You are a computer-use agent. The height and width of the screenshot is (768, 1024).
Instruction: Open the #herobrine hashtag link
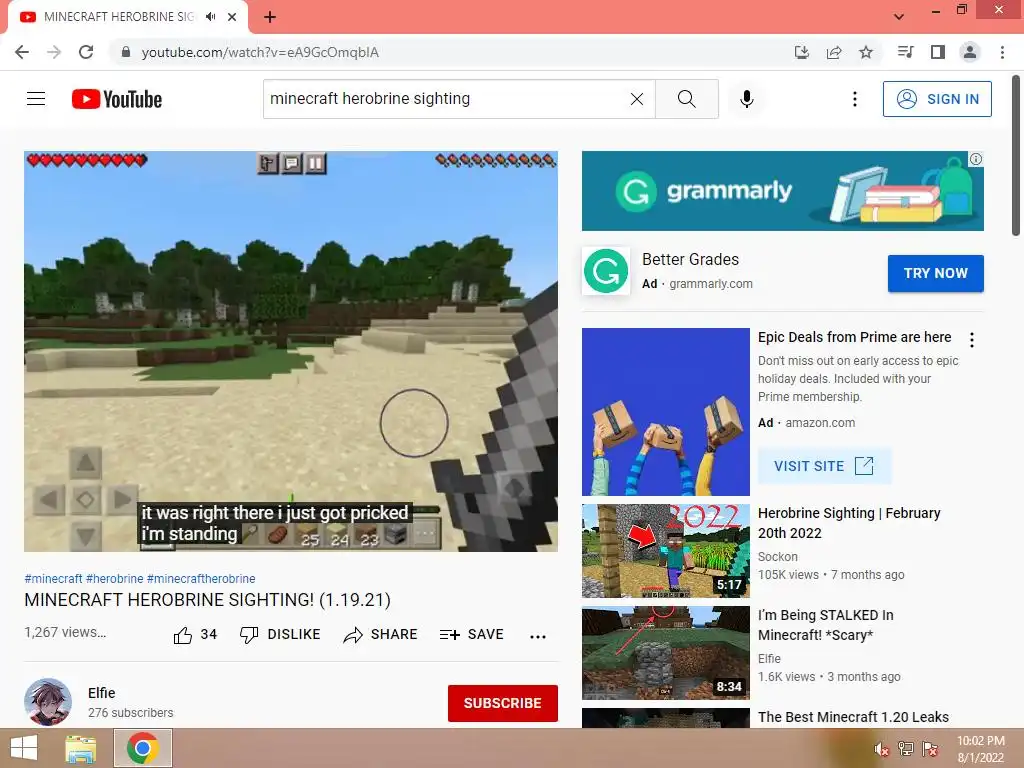click(x=114, y=579)
